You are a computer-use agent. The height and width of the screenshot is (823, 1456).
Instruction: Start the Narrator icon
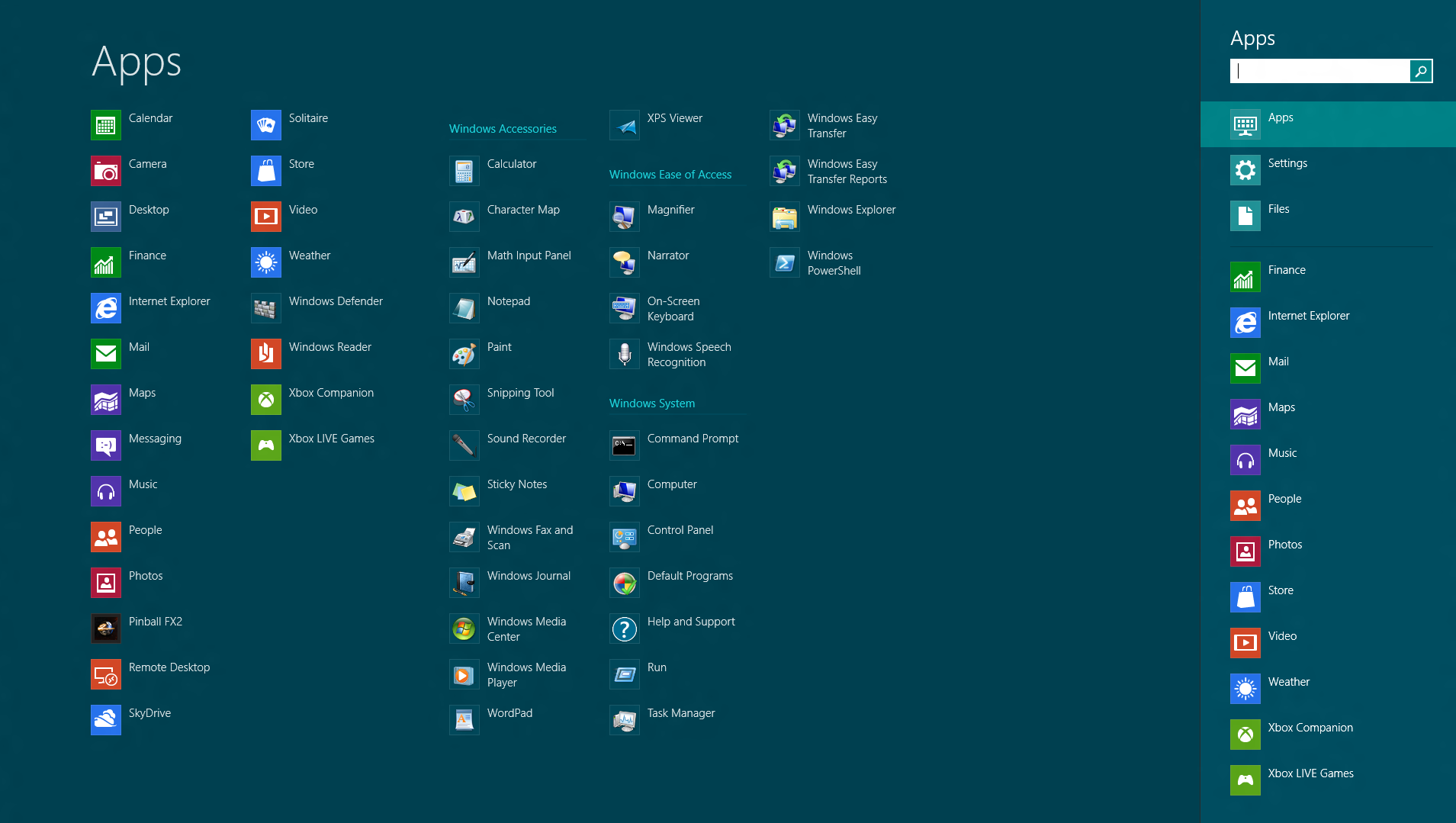point(624,262)
